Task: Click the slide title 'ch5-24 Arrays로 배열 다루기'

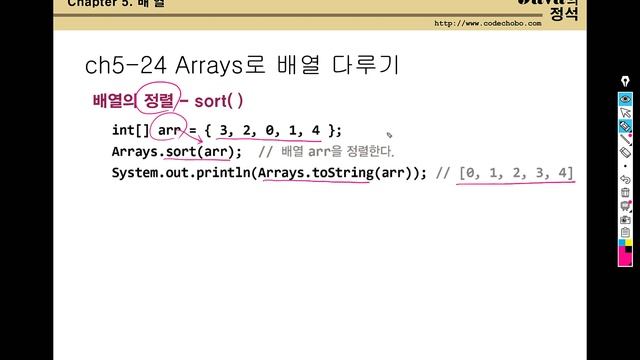Action: pyautogui.click(x=242, y=65)
